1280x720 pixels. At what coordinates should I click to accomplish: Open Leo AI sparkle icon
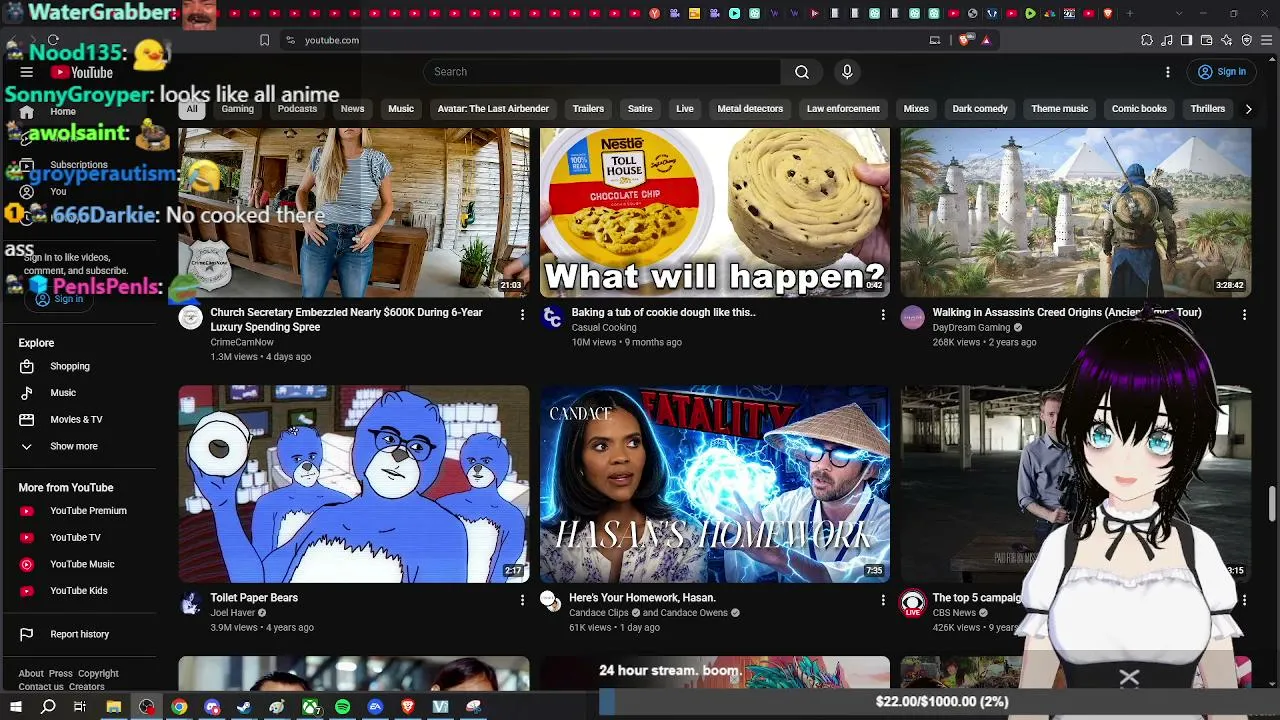pos(1227,40)
